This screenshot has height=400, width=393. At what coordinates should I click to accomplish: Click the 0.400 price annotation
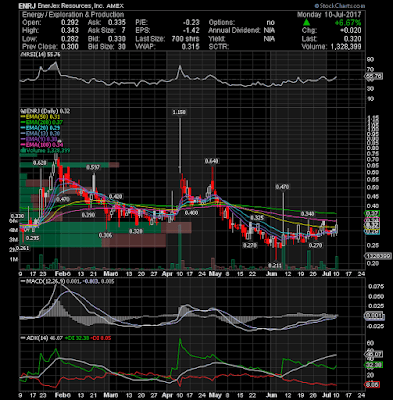pyautogui.click(x=191, y=213)
